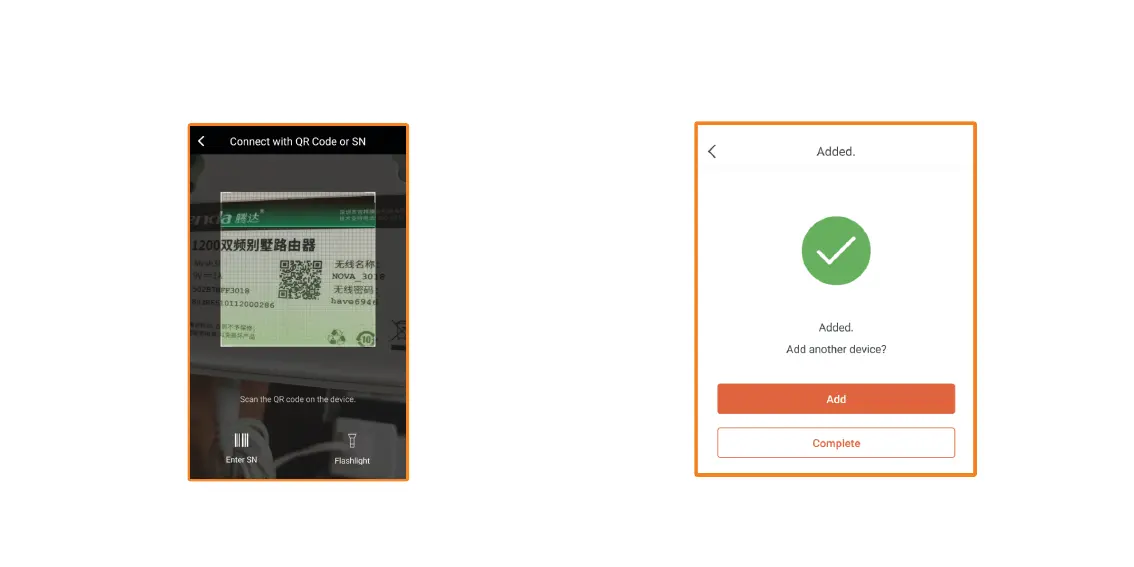Click the Complete button
The width and height of the screenshot is (1134, 567).
click(836, 443)
